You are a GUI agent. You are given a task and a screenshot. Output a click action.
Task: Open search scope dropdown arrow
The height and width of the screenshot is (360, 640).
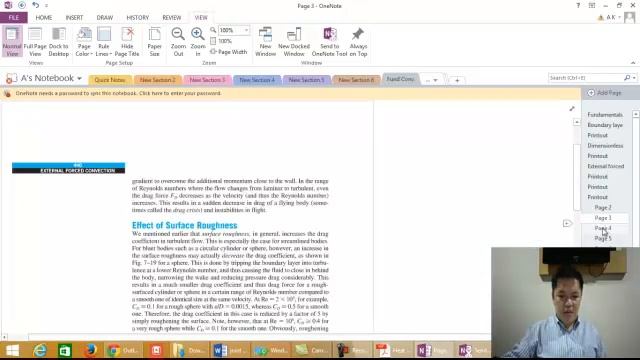[634, 78]
